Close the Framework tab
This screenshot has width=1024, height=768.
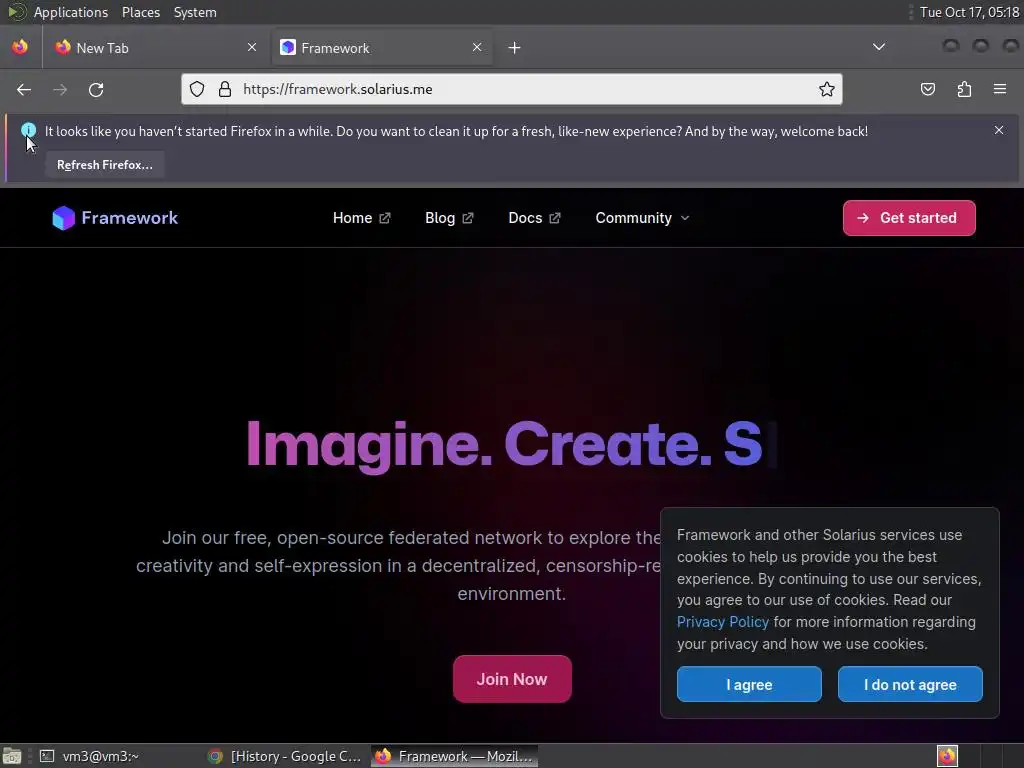477,47
